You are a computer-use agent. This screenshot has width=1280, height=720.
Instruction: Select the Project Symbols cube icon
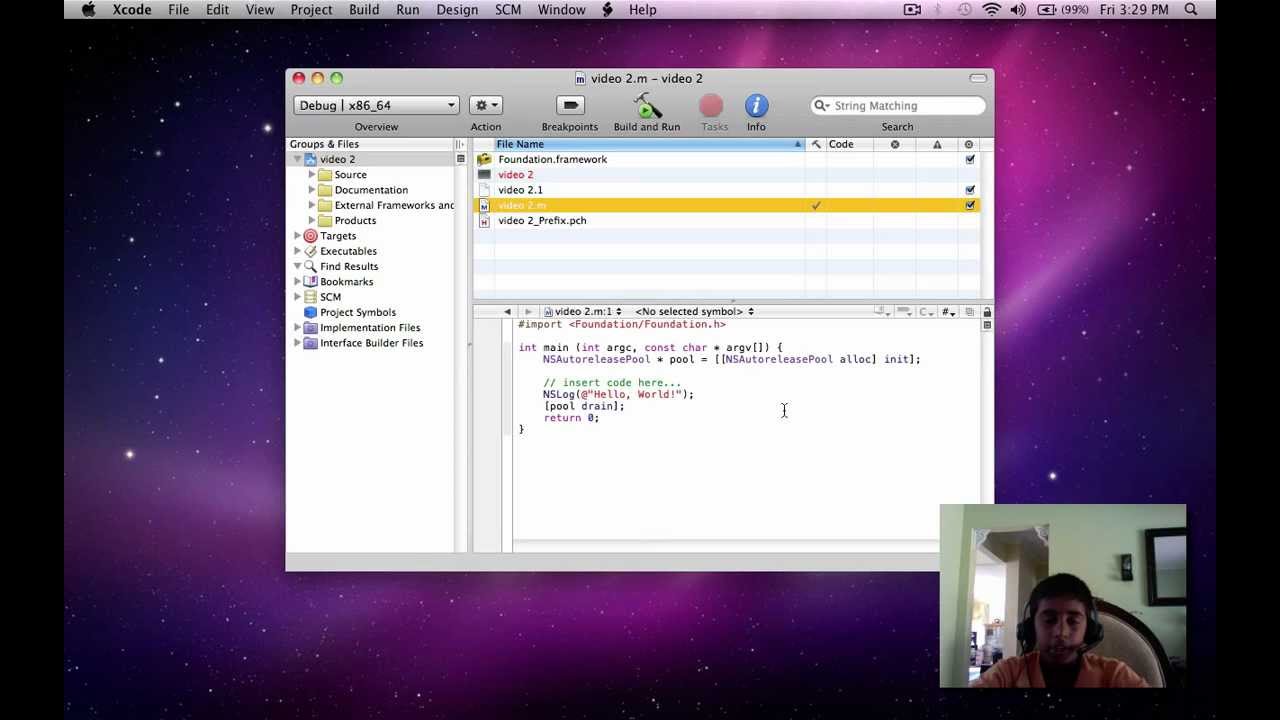click(310, 312)
